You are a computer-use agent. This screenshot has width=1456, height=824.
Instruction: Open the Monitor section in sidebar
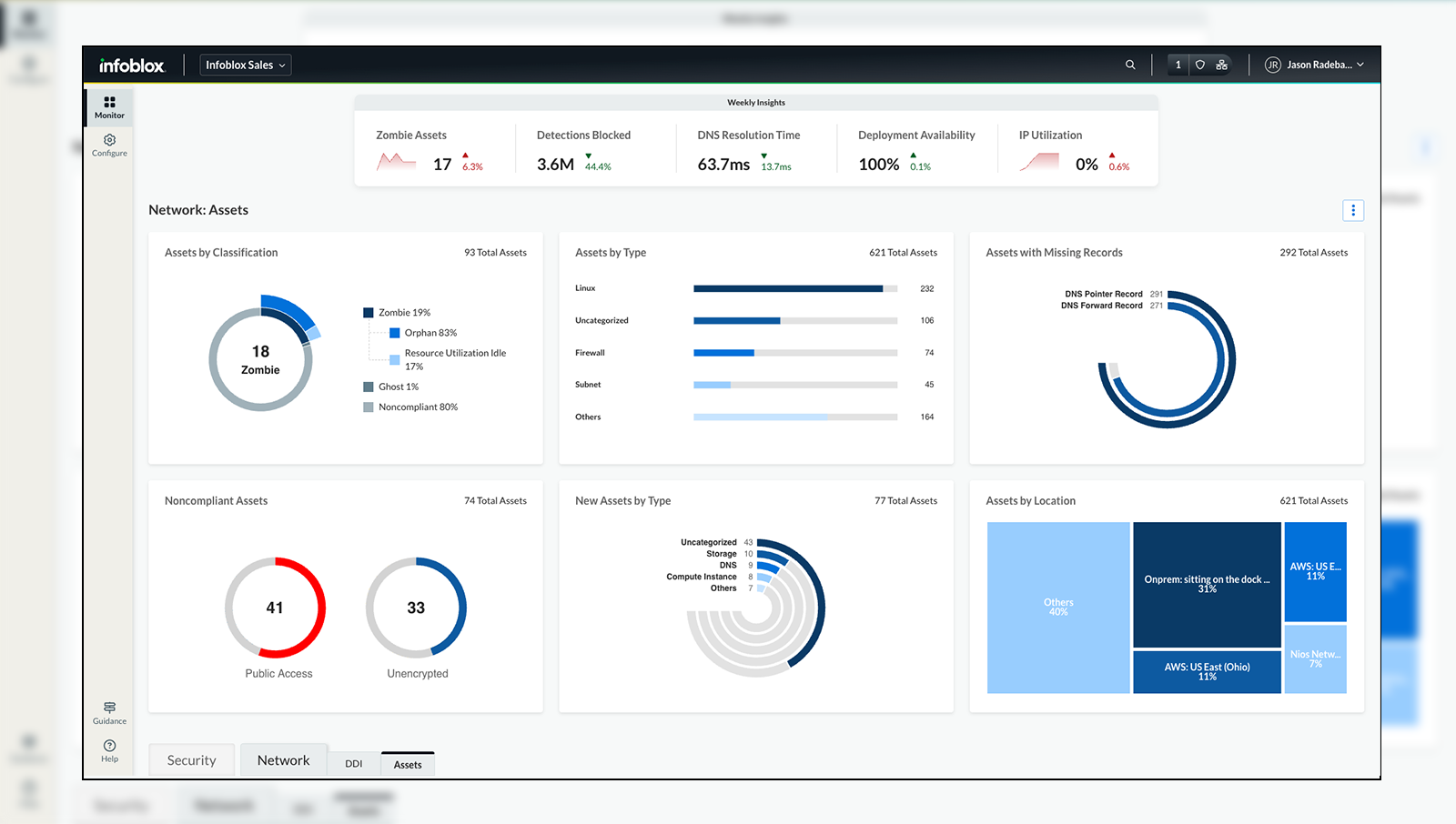click(109, 106)
